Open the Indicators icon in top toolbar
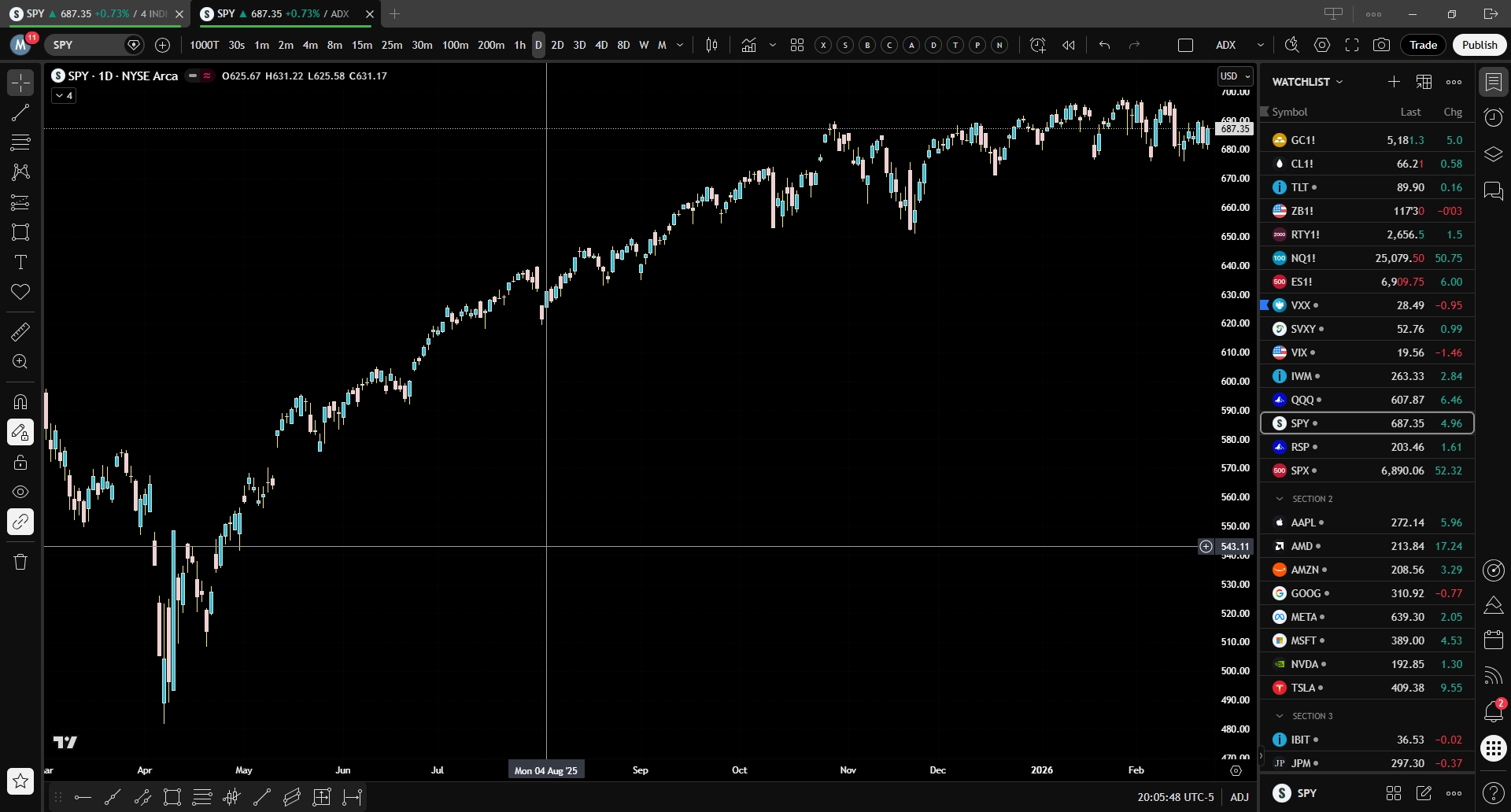The image size is (1511, 812). point(748,45)
